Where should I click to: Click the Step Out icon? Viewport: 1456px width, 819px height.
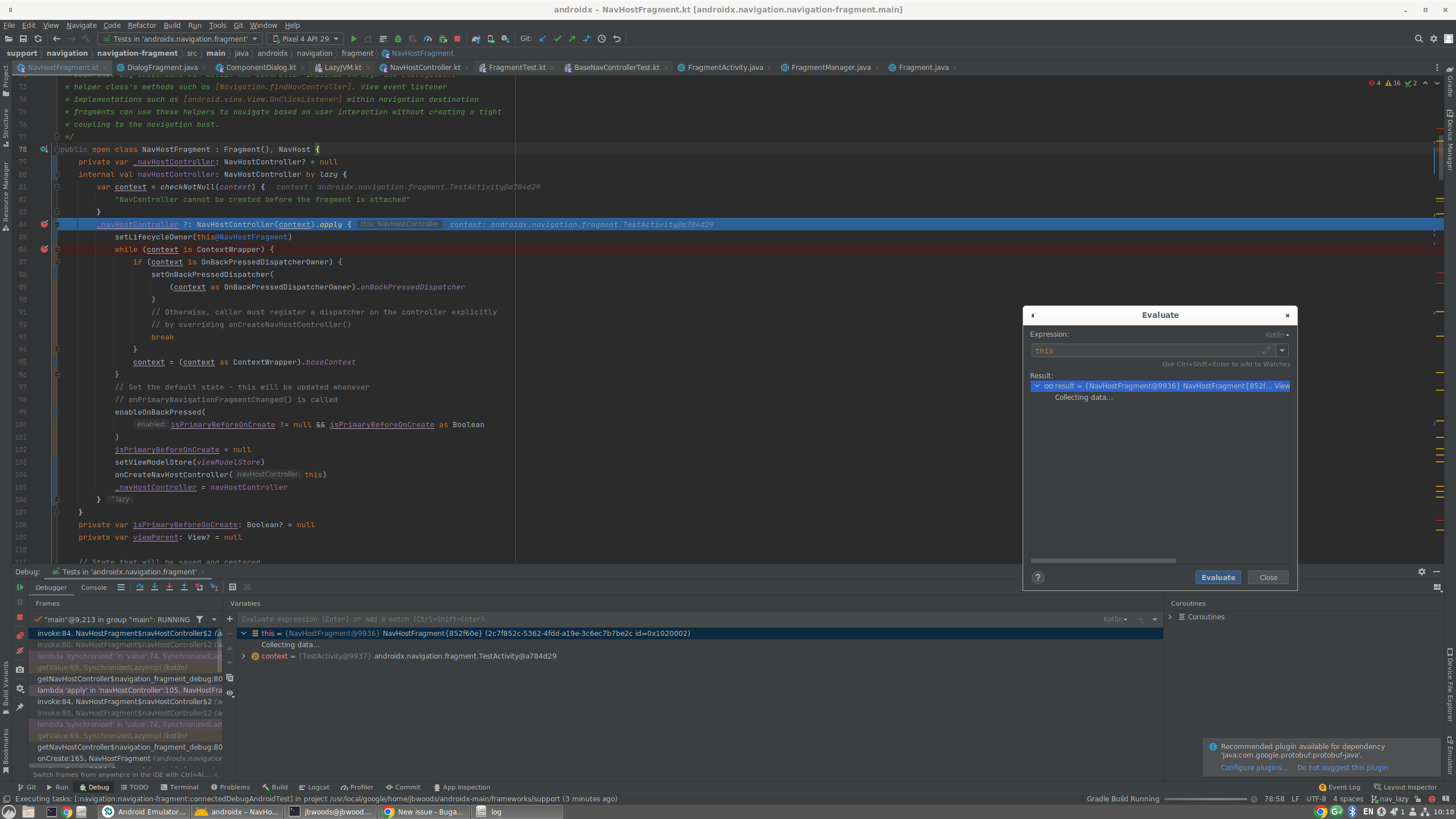[184, 587]
